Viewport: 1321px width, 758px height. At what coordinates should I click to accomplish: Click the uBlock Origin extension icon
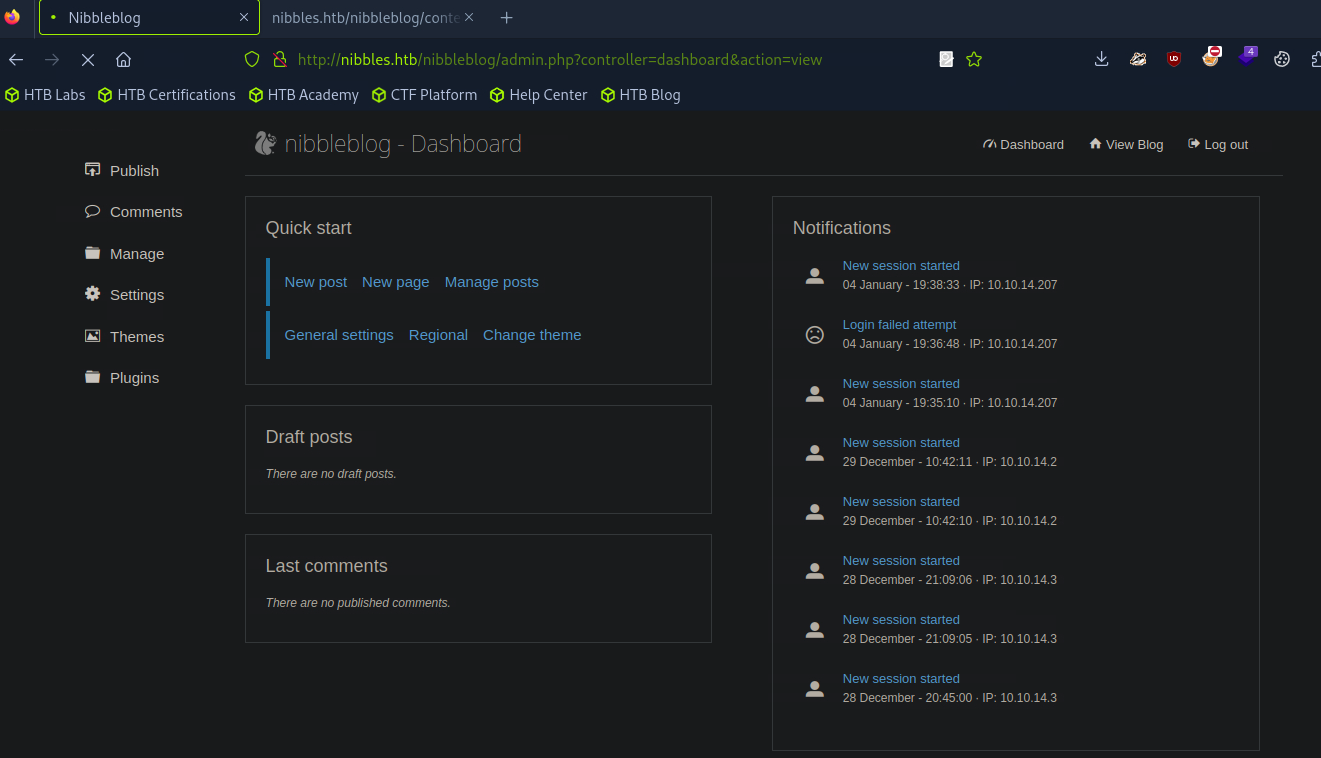(1174, 59)
